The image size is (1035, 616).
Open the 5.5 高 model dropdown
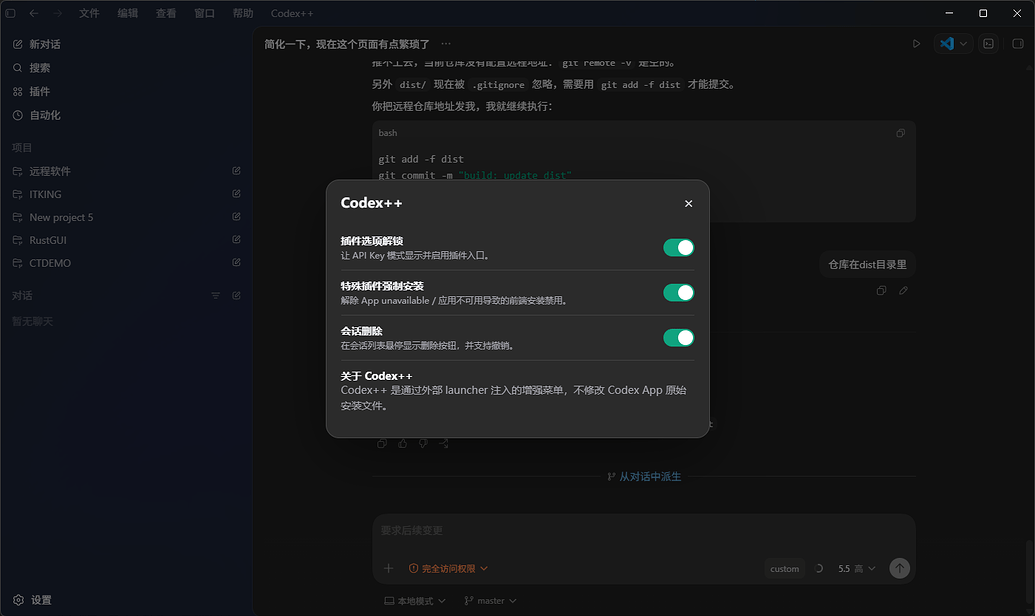pyautogui.click(x=856, y=568)
